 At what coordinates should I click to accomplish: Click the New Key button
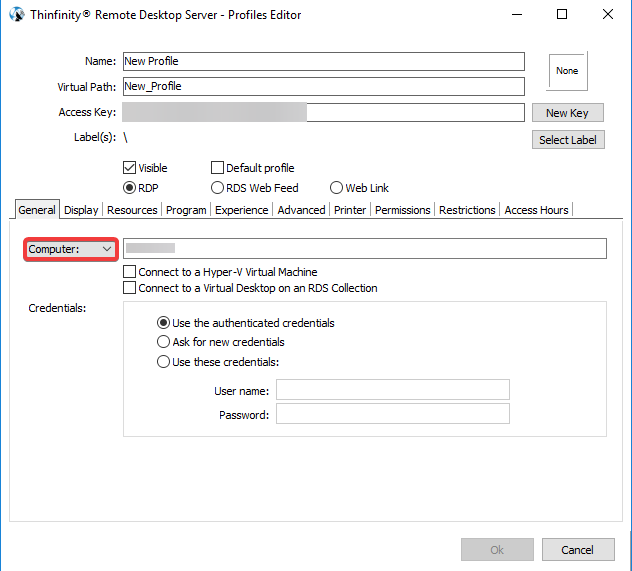tap(568, 113)
